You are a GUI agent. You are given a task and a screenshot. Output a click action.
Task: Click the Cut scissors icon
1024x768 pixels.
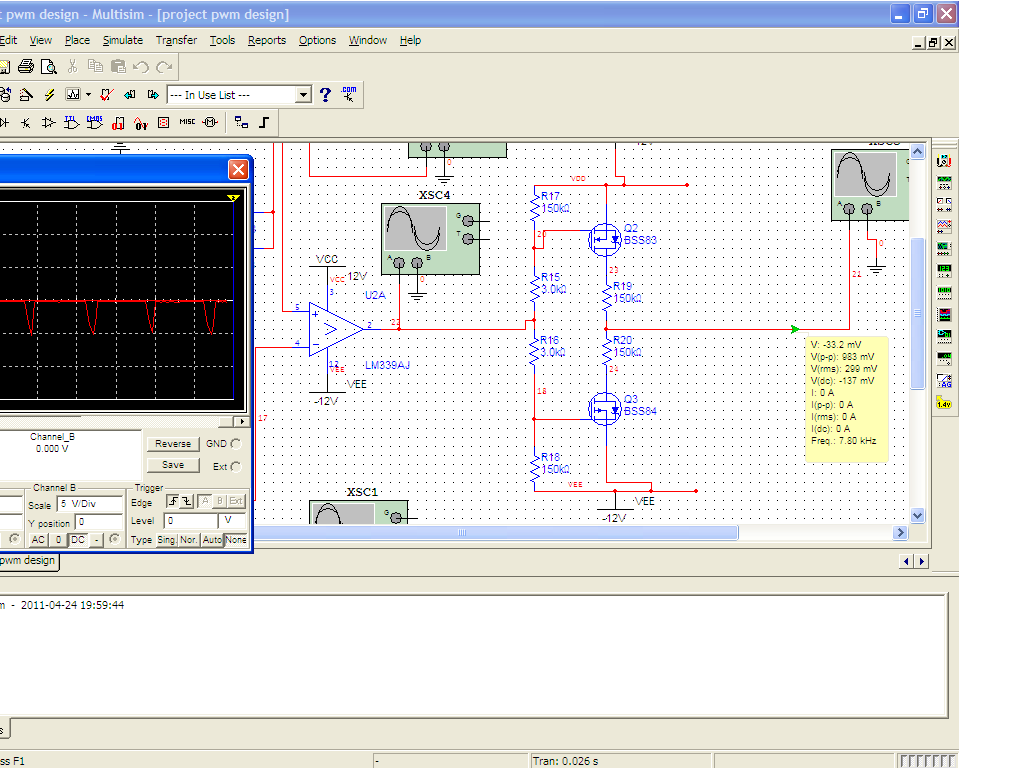[x=72, y=67]
